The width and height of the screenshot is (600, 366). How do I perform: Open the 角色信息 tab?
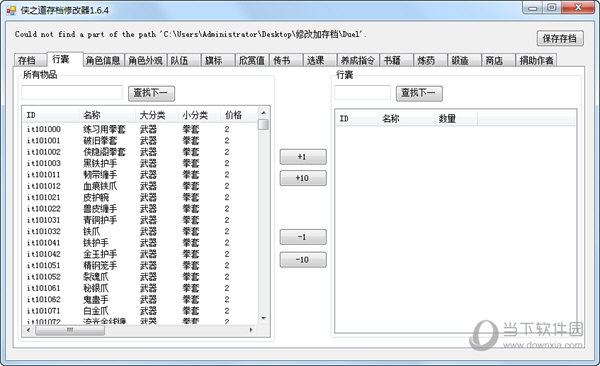coord(103,60)
